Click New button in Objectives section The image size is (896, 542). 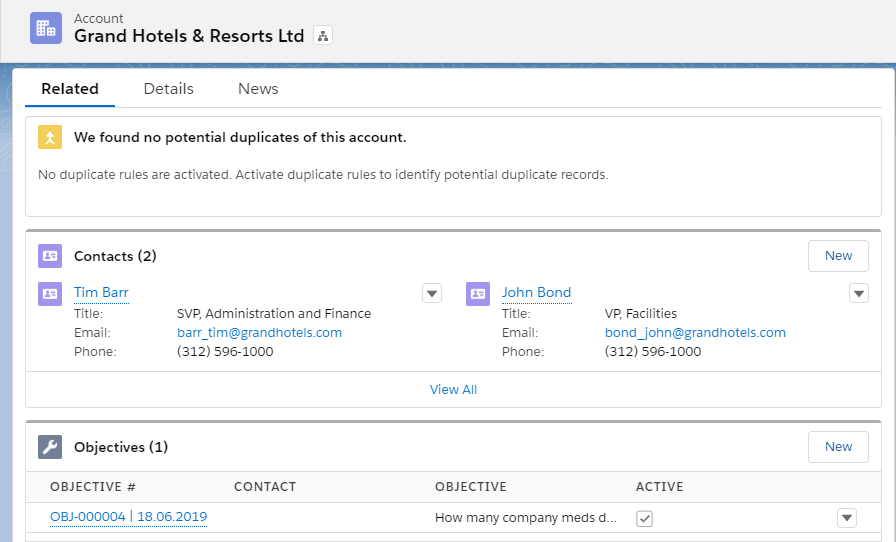[x=838, y=447]
